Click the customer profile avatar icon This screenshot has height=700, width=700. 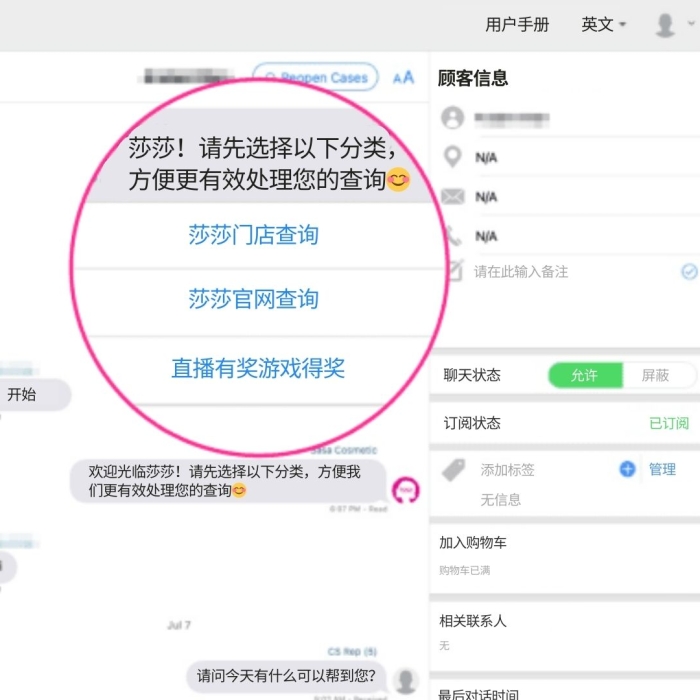[452, 118]
